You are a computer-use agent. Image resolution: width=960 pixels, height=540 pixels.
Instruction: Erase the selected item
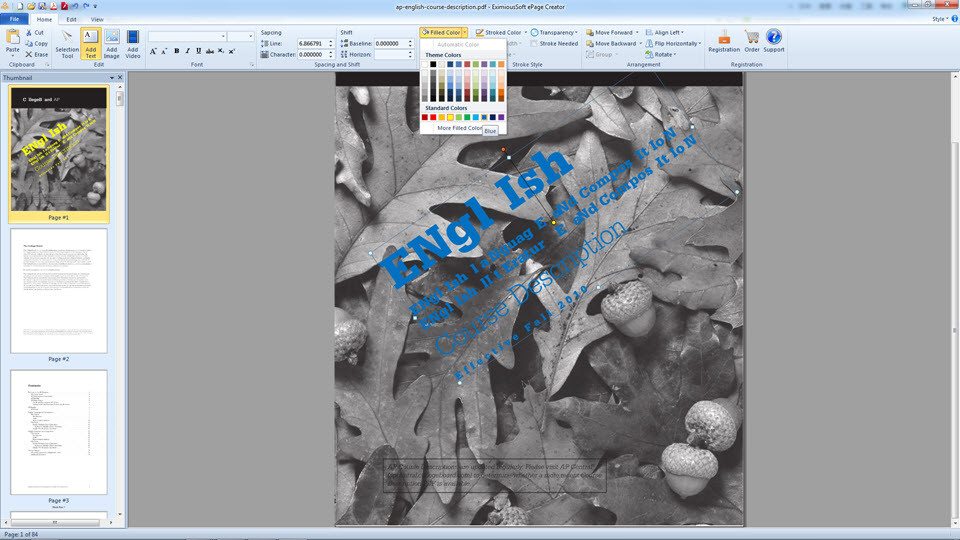point(37,54)
